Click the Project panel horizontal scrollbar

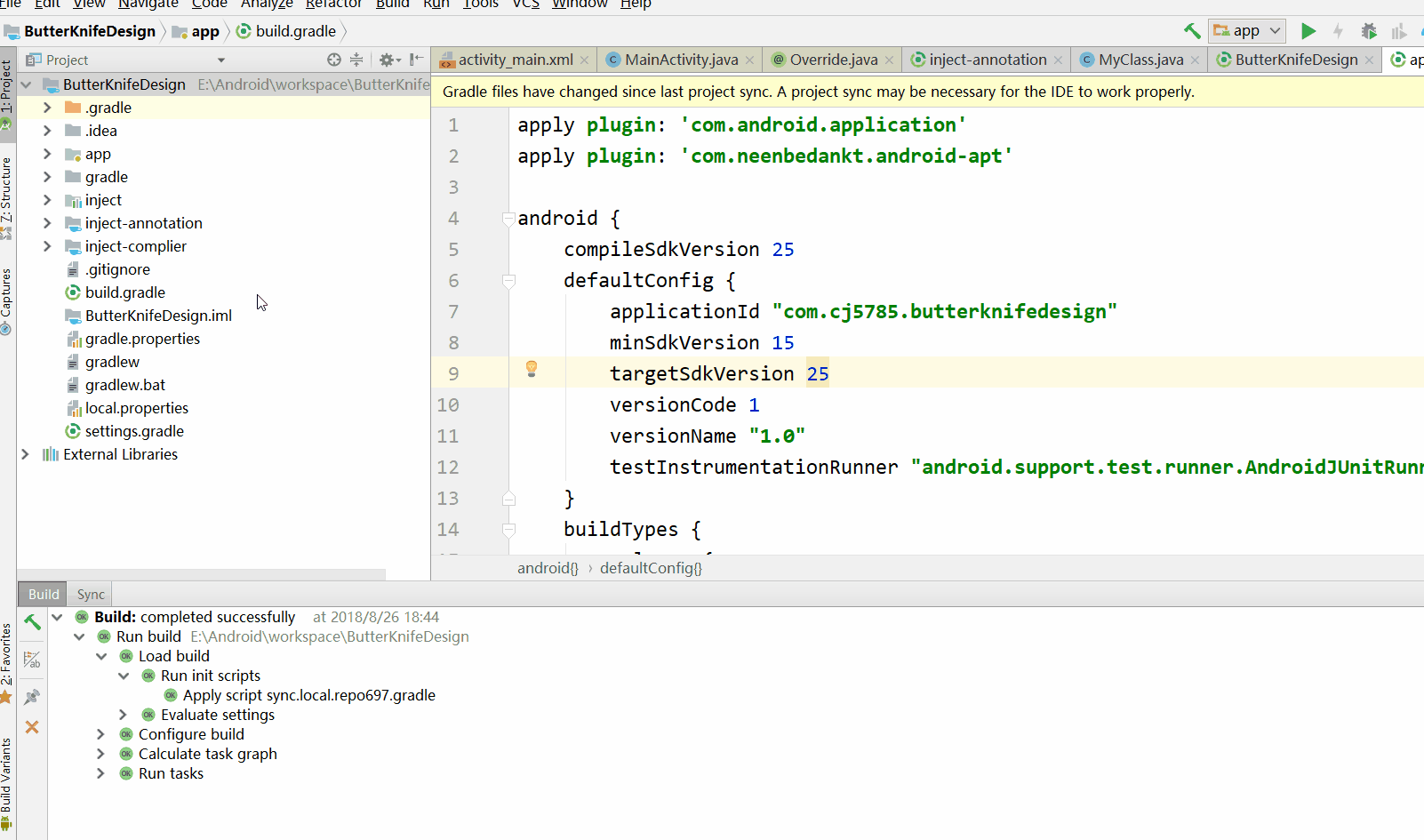pos(202,574)
